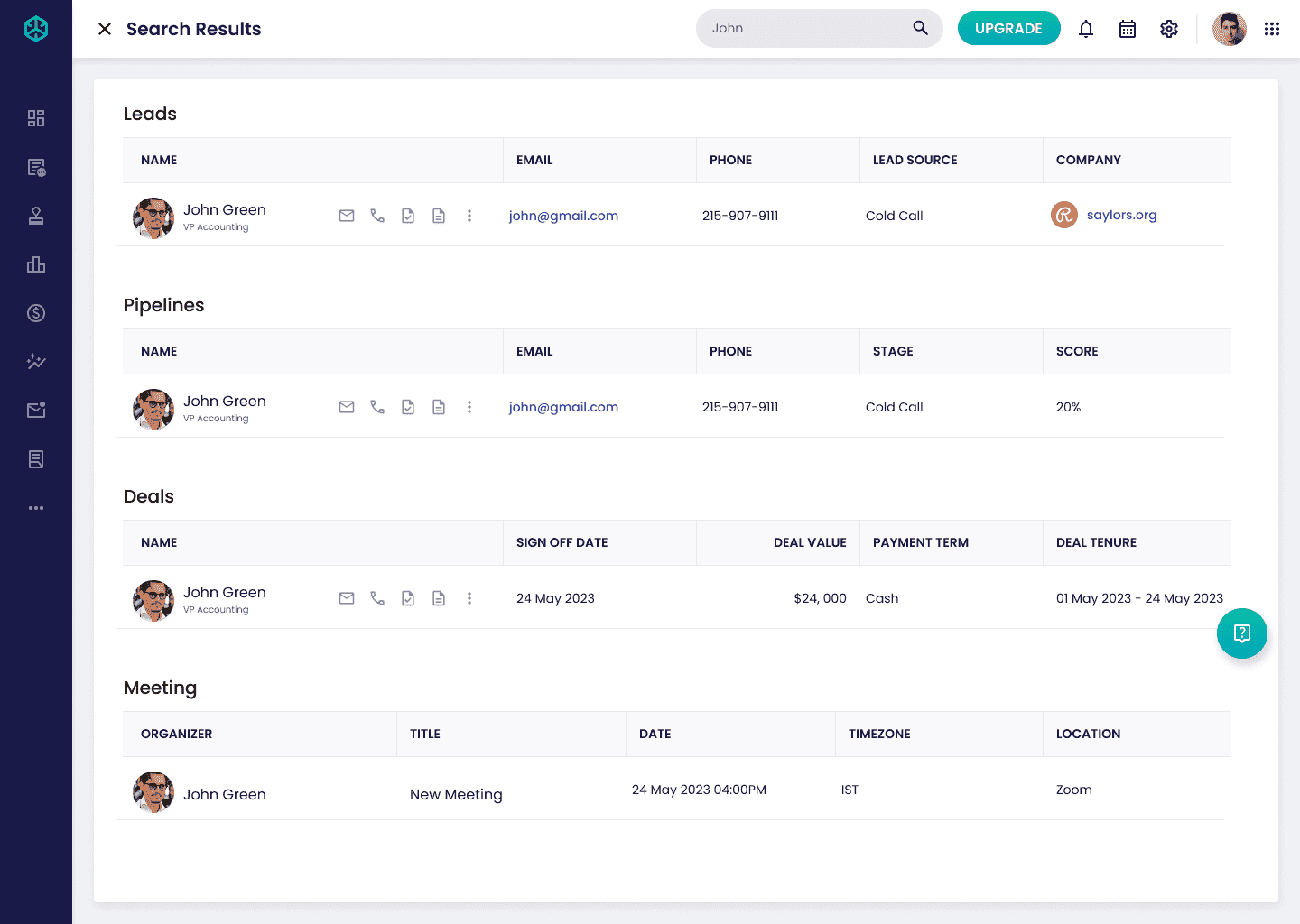Show more sidebar items via ellipsis
1300x924 pixels.
pos(36,508)
